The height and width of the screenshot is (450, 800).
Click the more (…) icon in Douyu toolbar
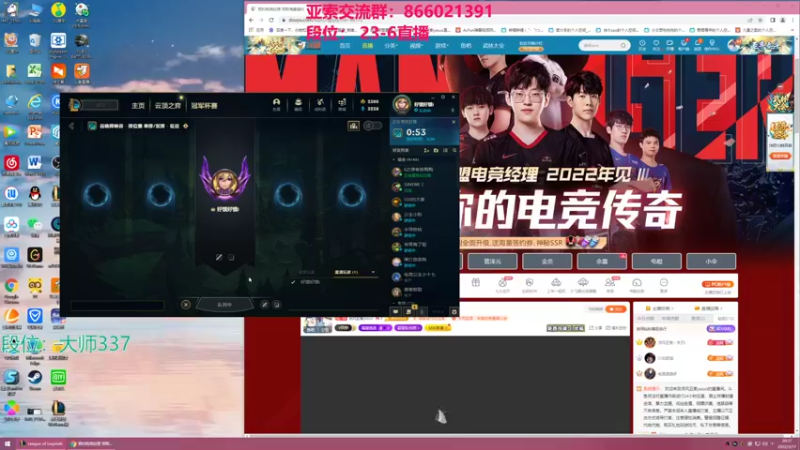(664, 283)
